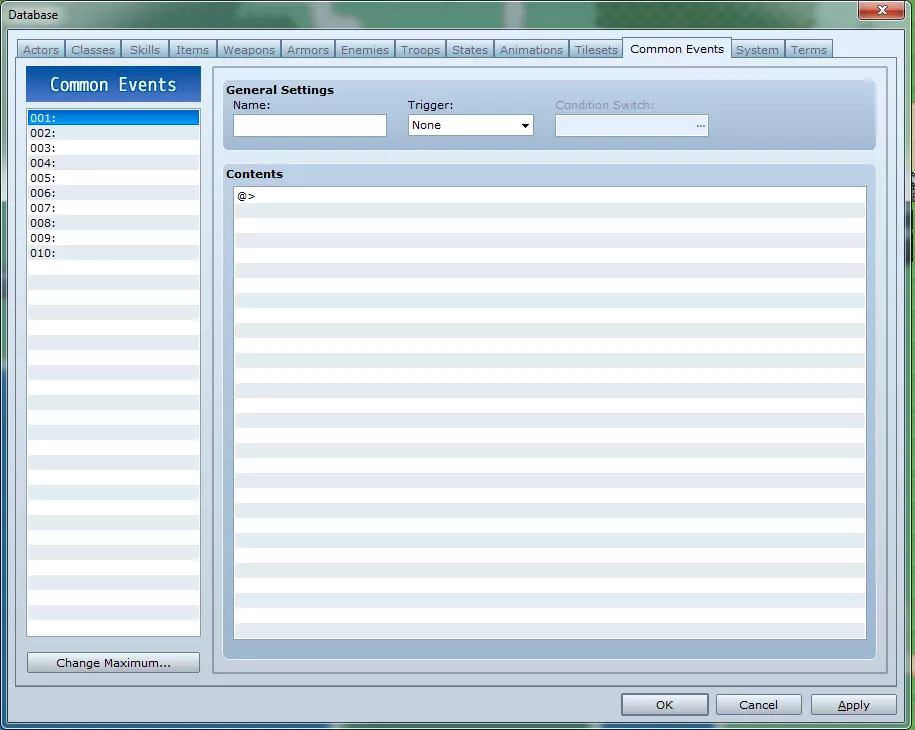Open the Classes tab
The height and width of the screenshot is (730, 915).
click(93, 50)
